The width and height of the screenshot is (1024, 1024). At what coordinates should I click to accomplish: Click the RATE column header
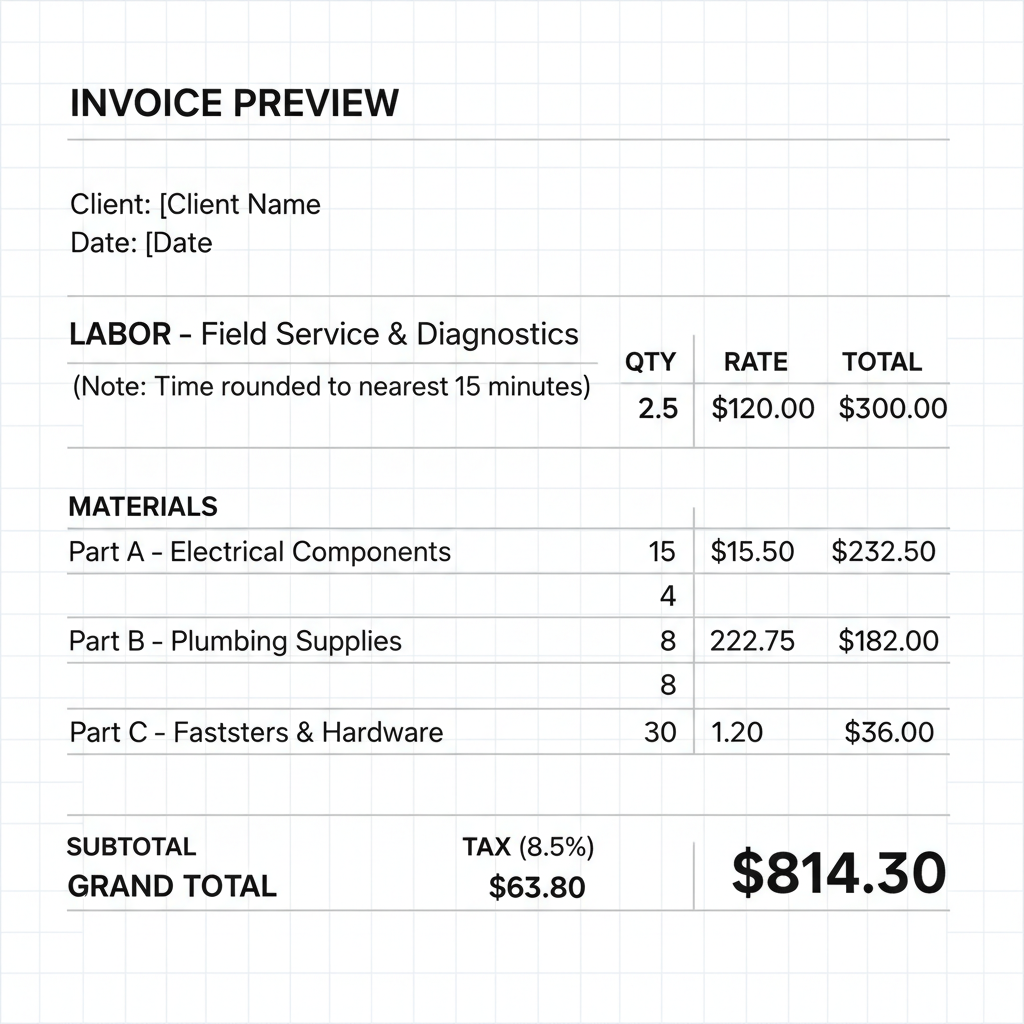[x=755, y=362]
